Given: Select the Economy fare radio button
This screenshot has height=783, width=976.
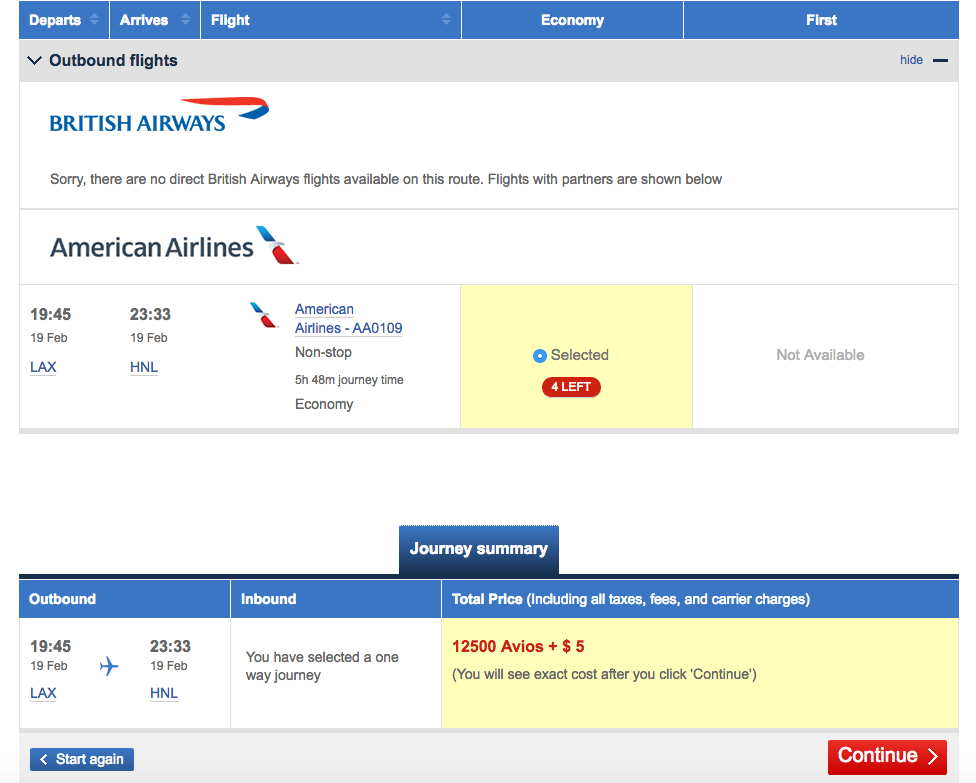Looking at the screenshot, I should (x=540, y=356).
